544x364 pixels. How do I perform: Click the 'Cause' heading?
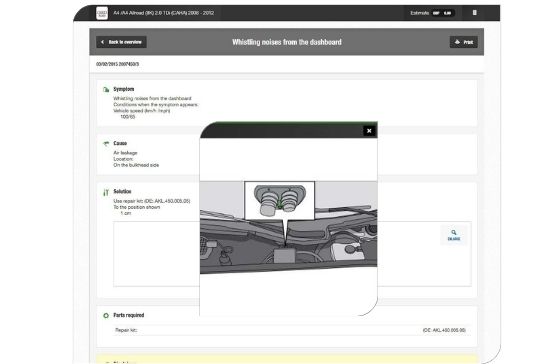pyautogui.click(x=120, y=143)
